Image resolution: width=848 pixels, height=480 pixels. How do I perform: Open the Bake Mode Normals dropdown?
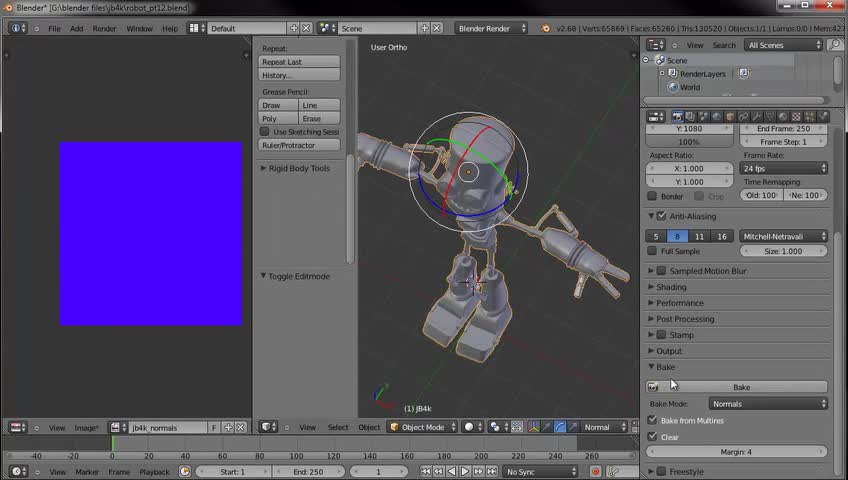[x=768, y=404]
